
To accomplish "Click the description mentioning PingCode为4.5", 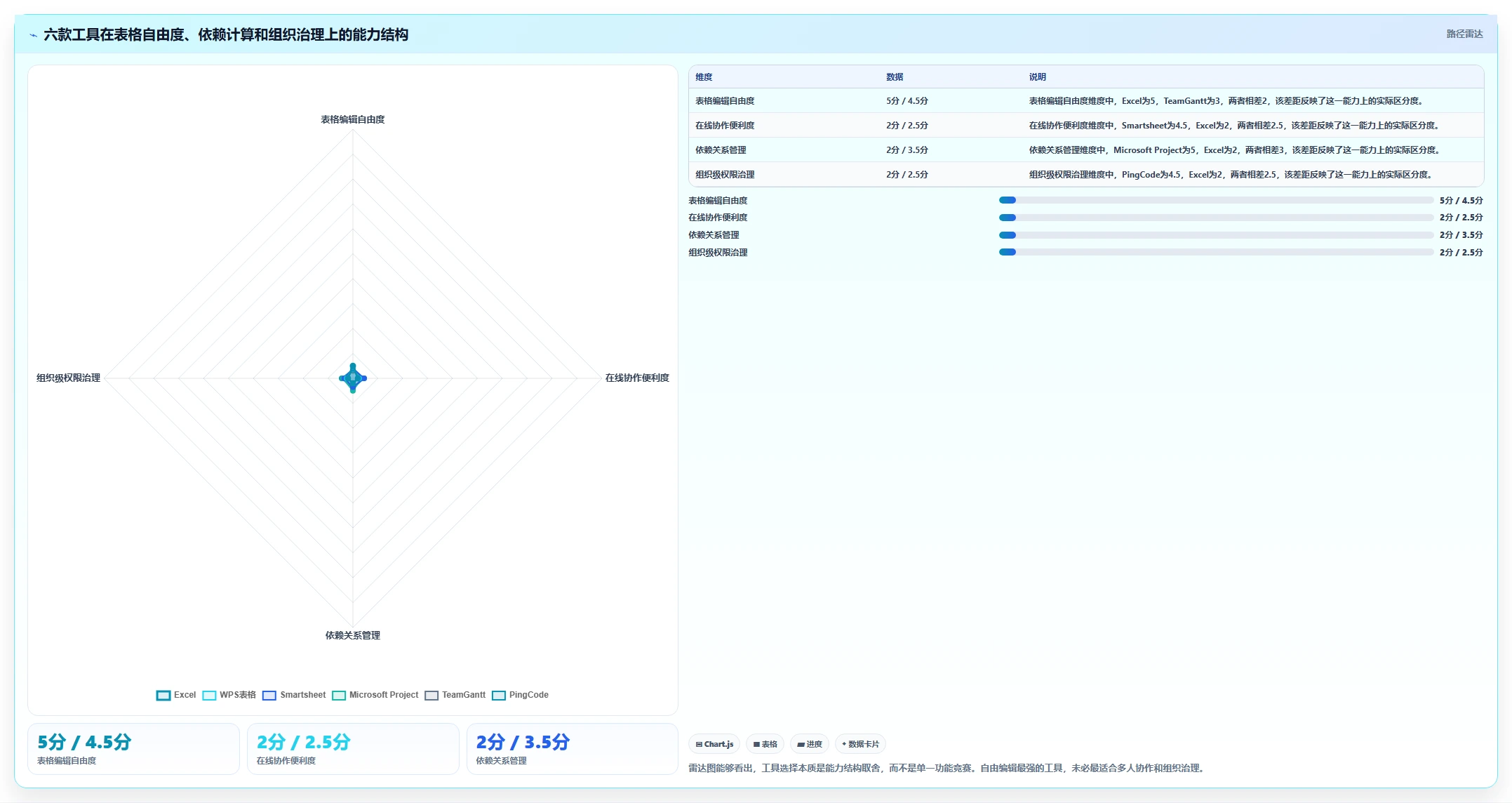I will (1232, 175).
